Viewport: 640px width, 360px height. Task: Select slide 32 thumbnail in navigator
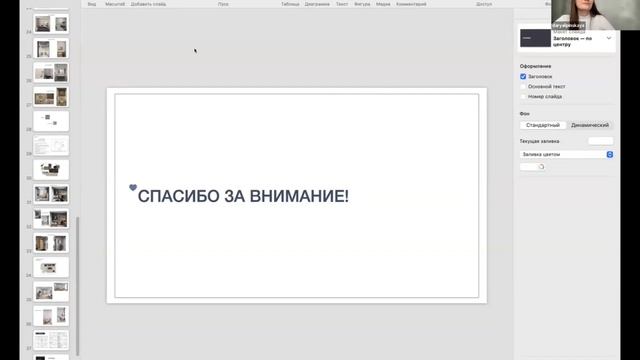point(51,219)
